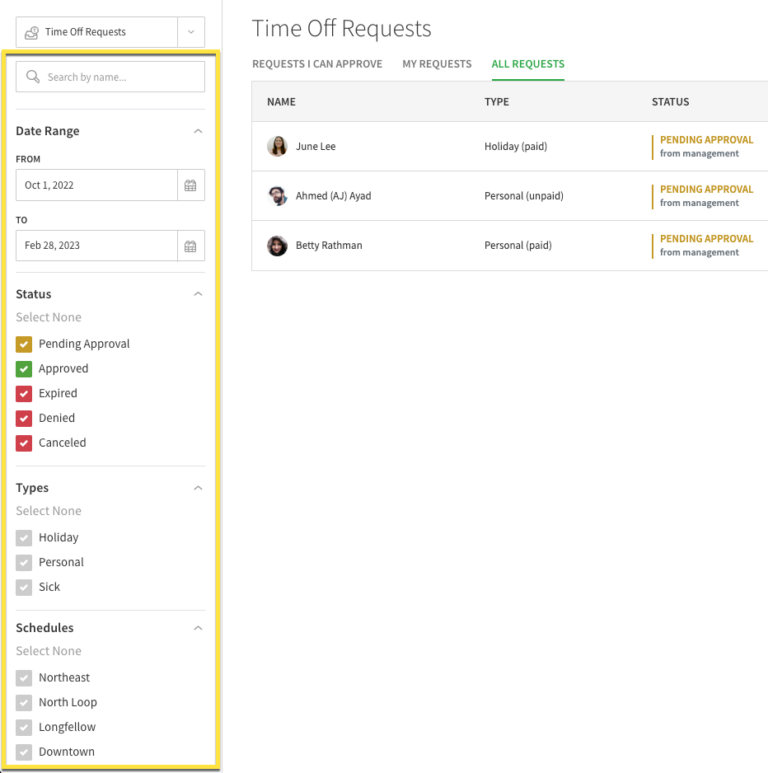This screenshot has height=773, width=768.
Task: Collapse the Types filter section
Action: (x=198, y=488)
